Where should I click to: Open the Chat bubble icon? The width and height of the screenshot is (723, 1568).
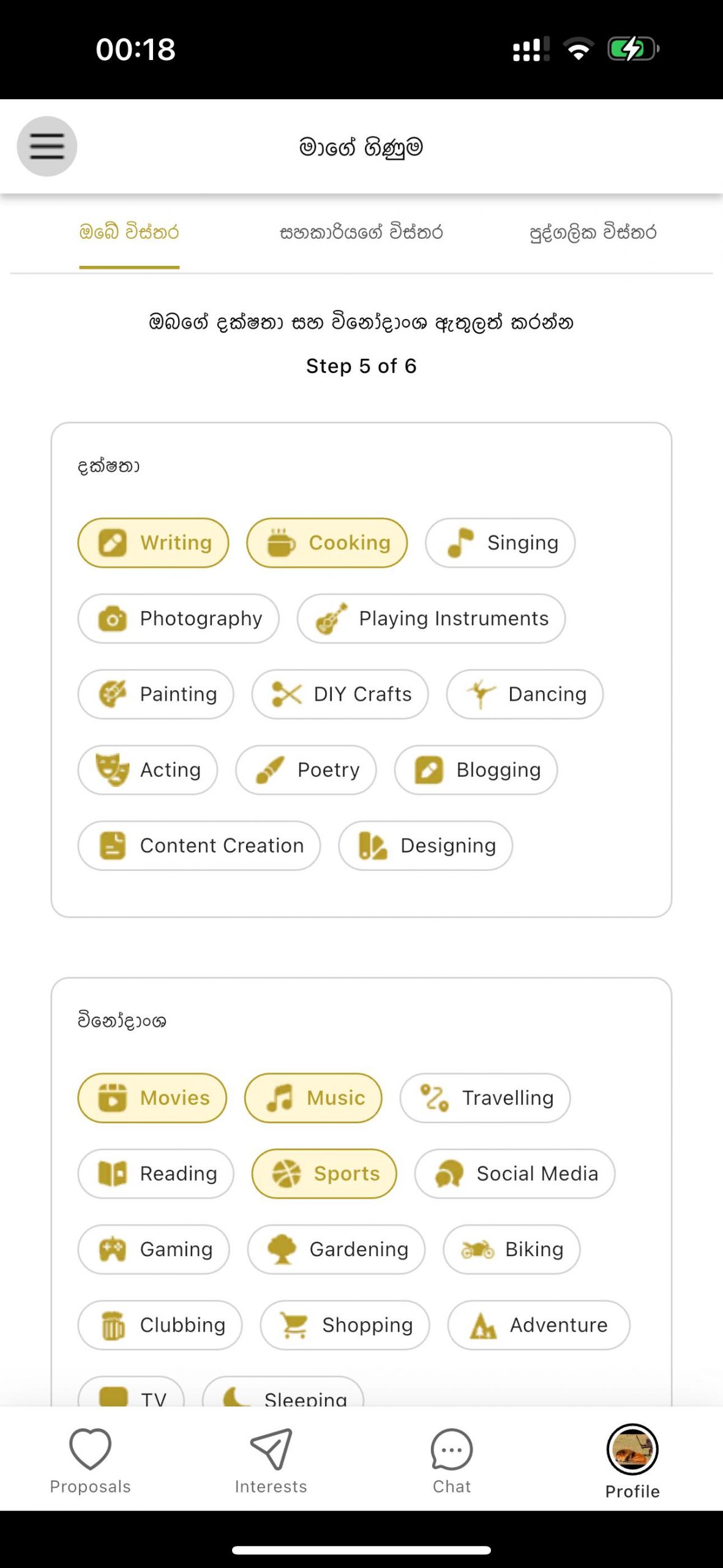(451, 1450)
